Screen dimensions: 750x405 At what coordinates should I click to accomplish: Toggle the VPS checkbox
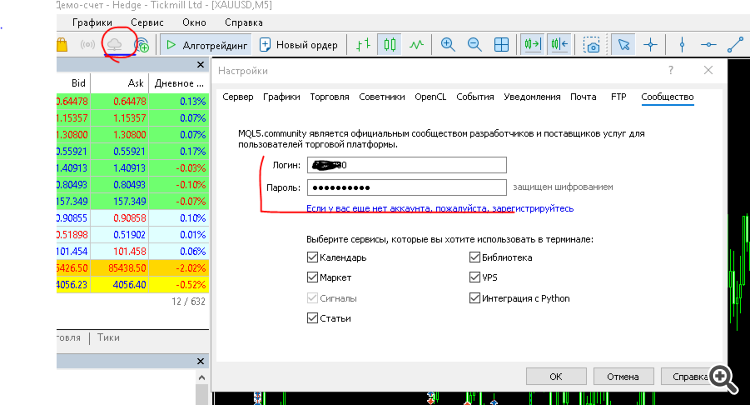coord(474,277)
